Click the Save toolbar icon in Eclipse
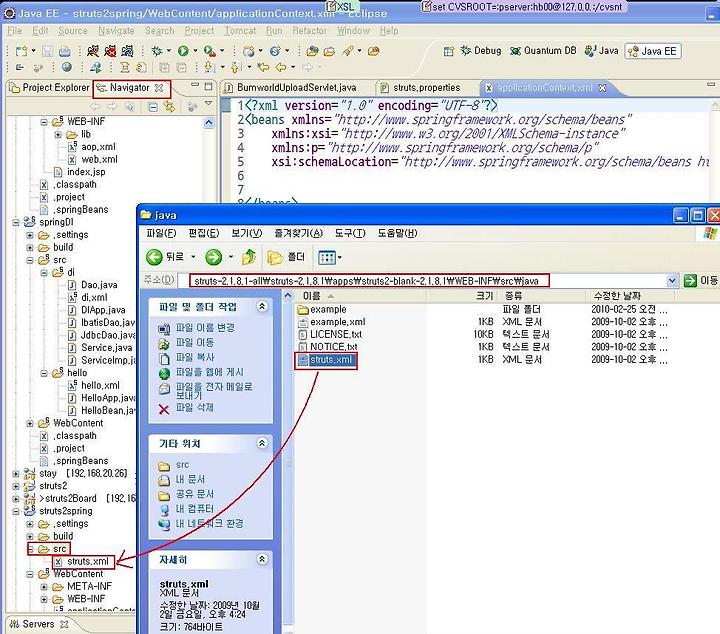This screenshot has height=634, width=720. [47, 51]
